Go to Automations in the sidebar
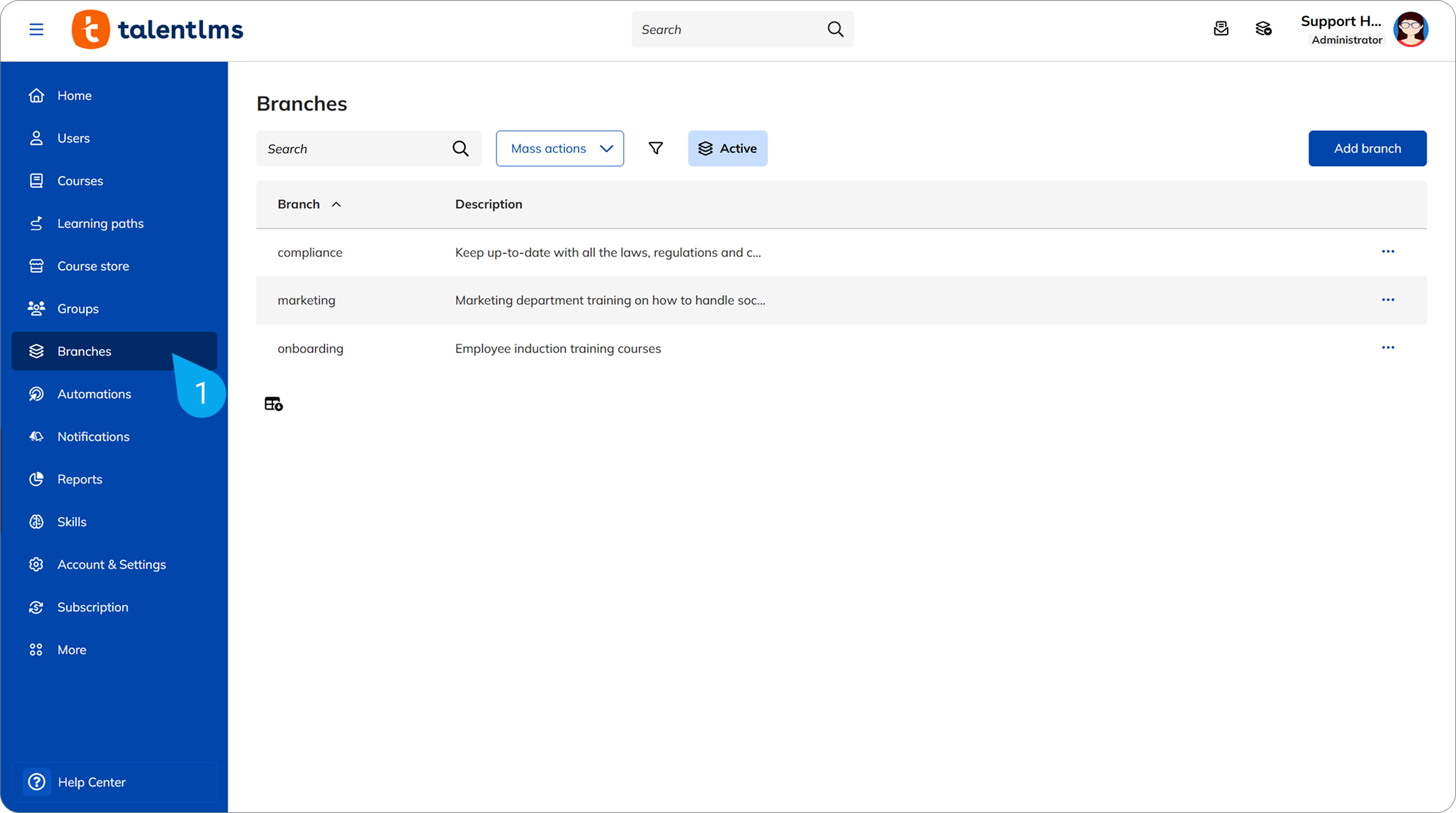 pos(94,394)
